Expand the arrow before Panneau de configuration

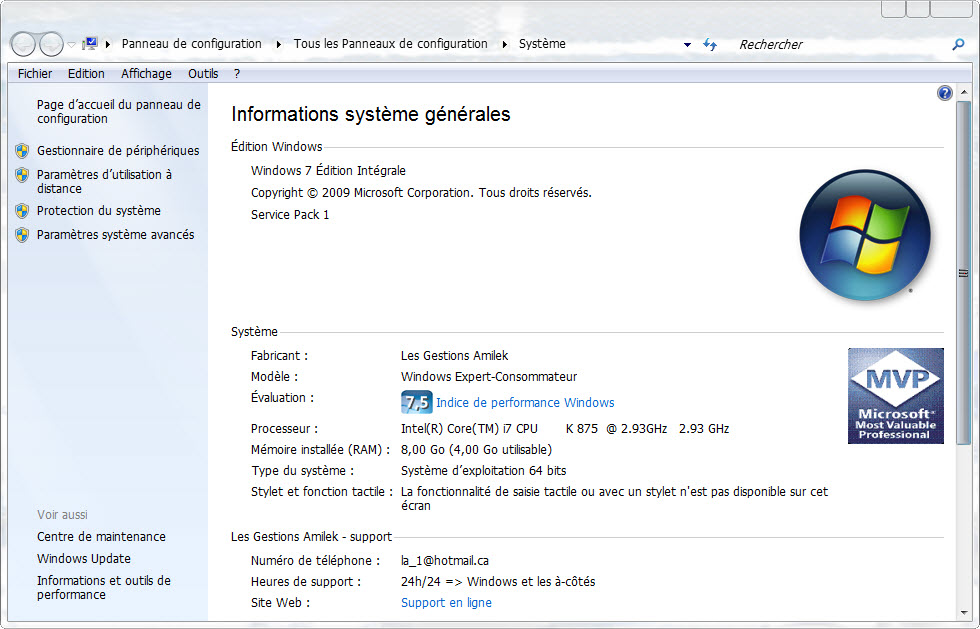108,44
